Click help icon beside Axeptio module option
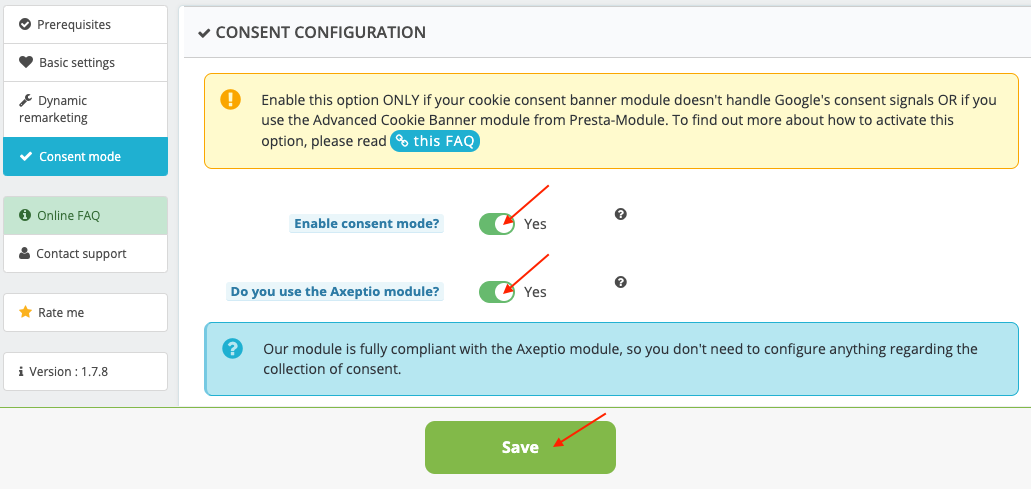This screenshot has height=489, width=1031. pos(621,282)
